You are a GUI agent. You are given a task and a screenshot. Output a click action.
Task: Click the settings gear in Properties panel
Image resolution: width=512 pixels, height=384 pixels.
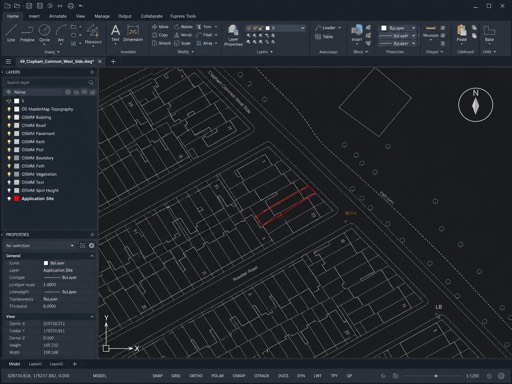point(91,246)
